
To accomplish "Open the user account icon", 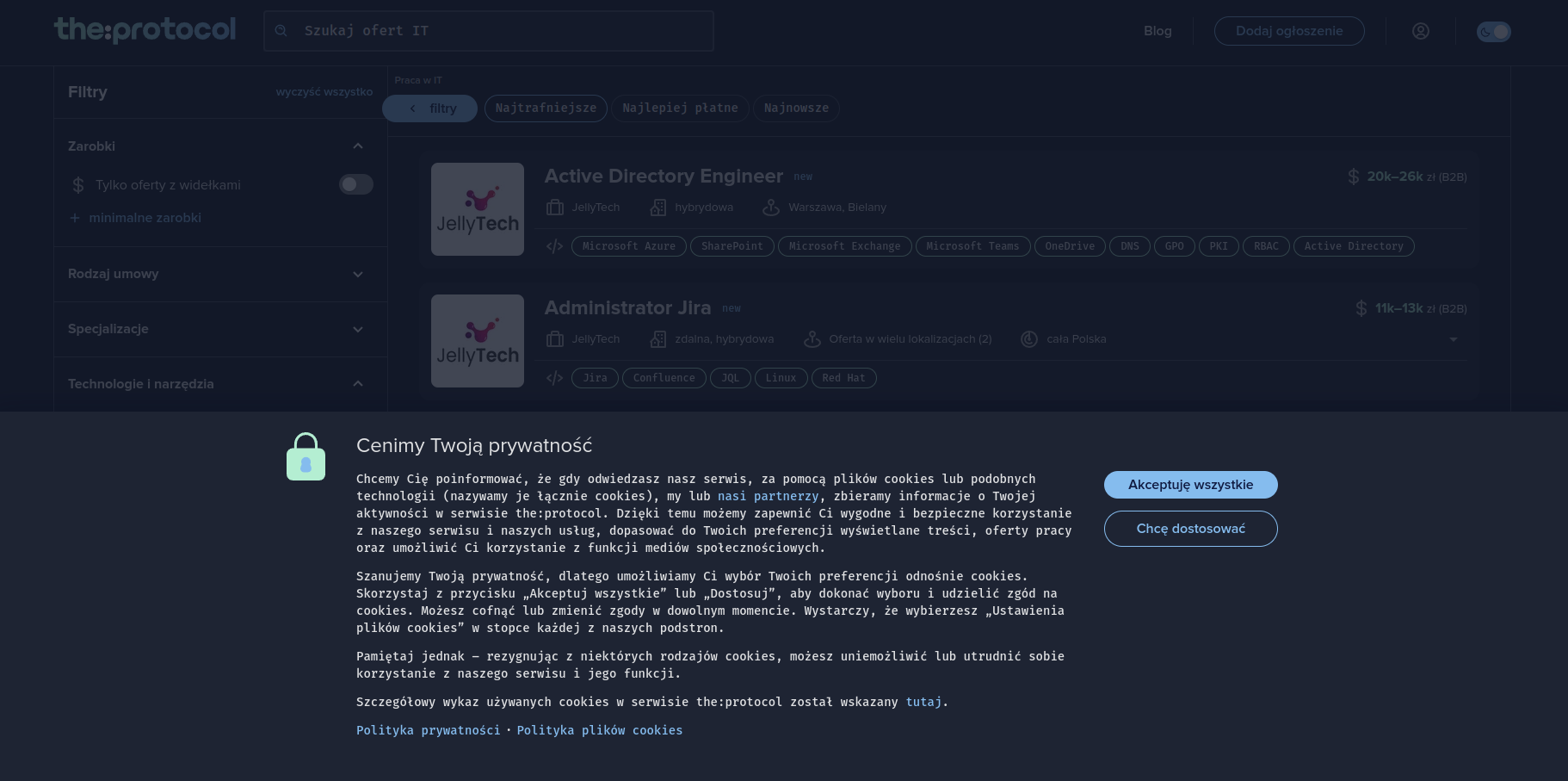I will pos(1420,31).
